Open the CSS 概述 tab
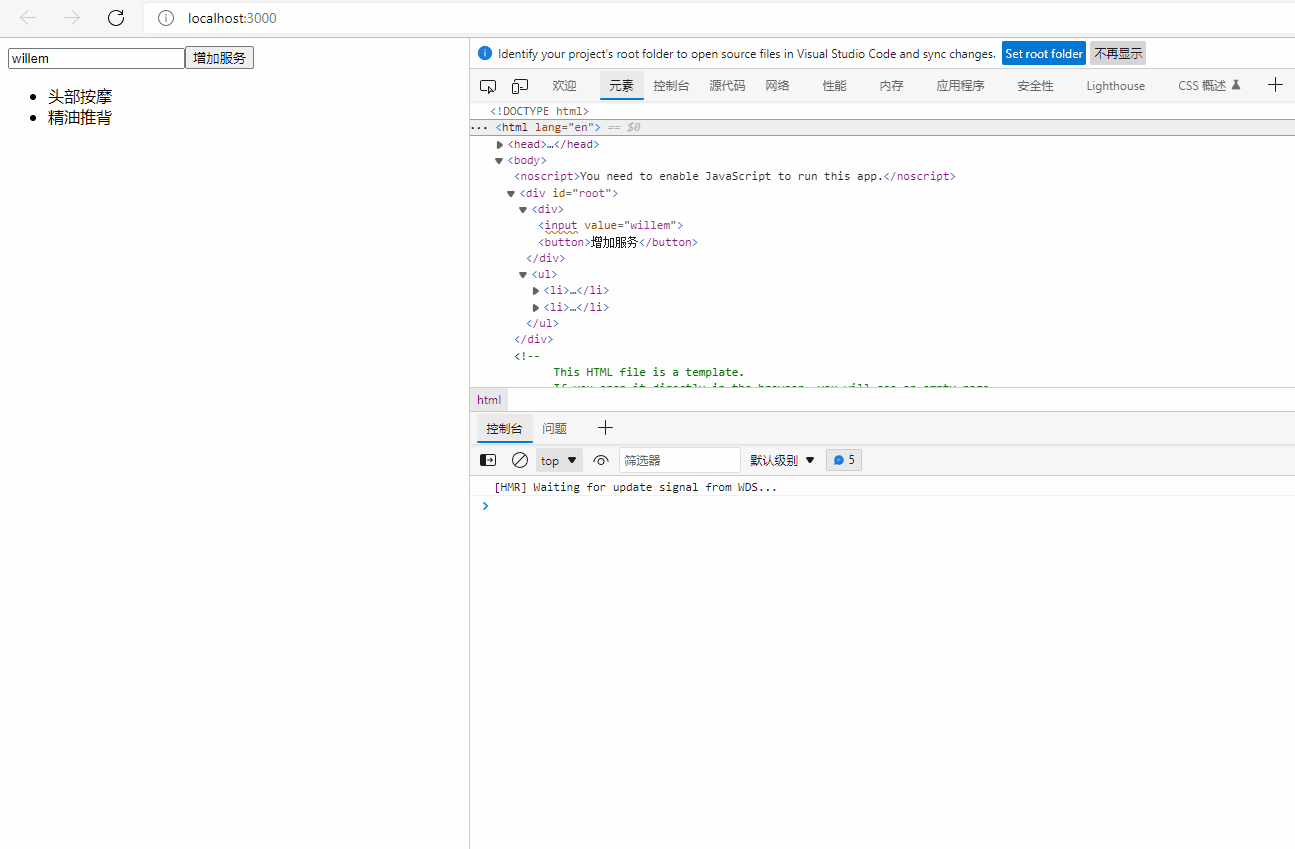 click(x=1209, y=86)
